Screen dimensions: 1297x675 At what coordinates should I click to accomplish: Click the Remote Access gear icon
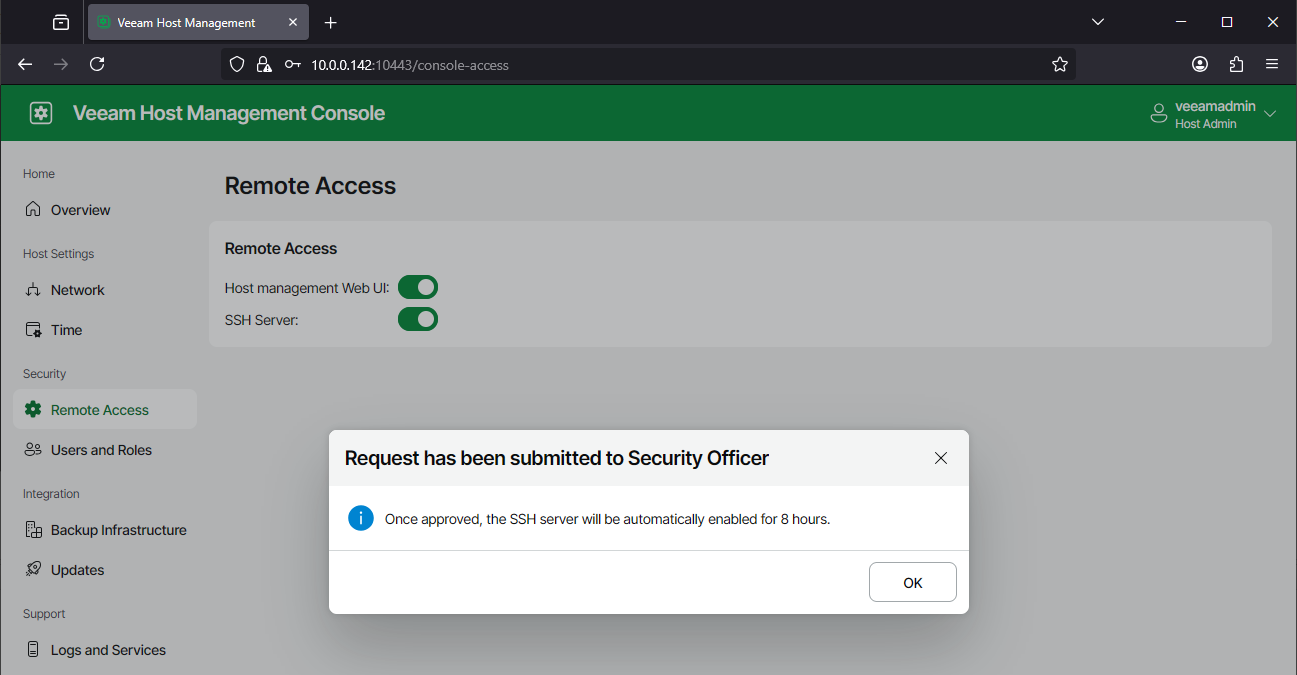pyautogui.click(x=33, y=409)
